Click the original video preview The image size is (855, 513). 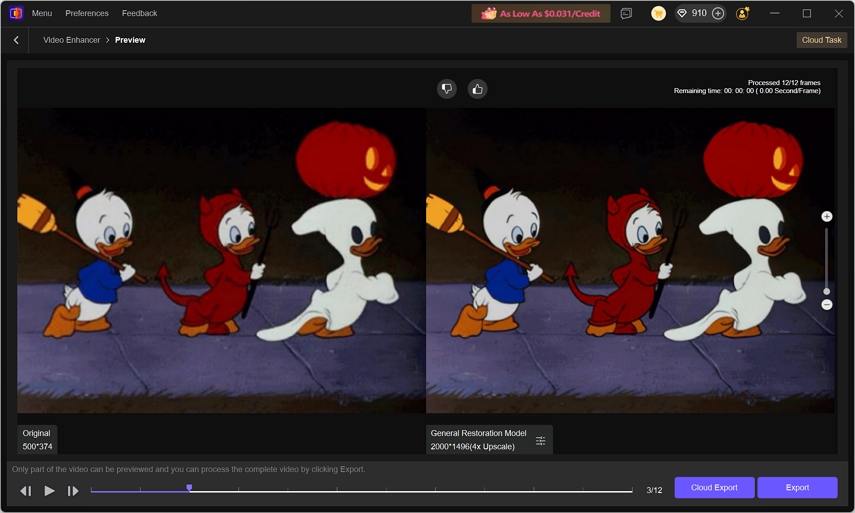click(x=221, y=261)
